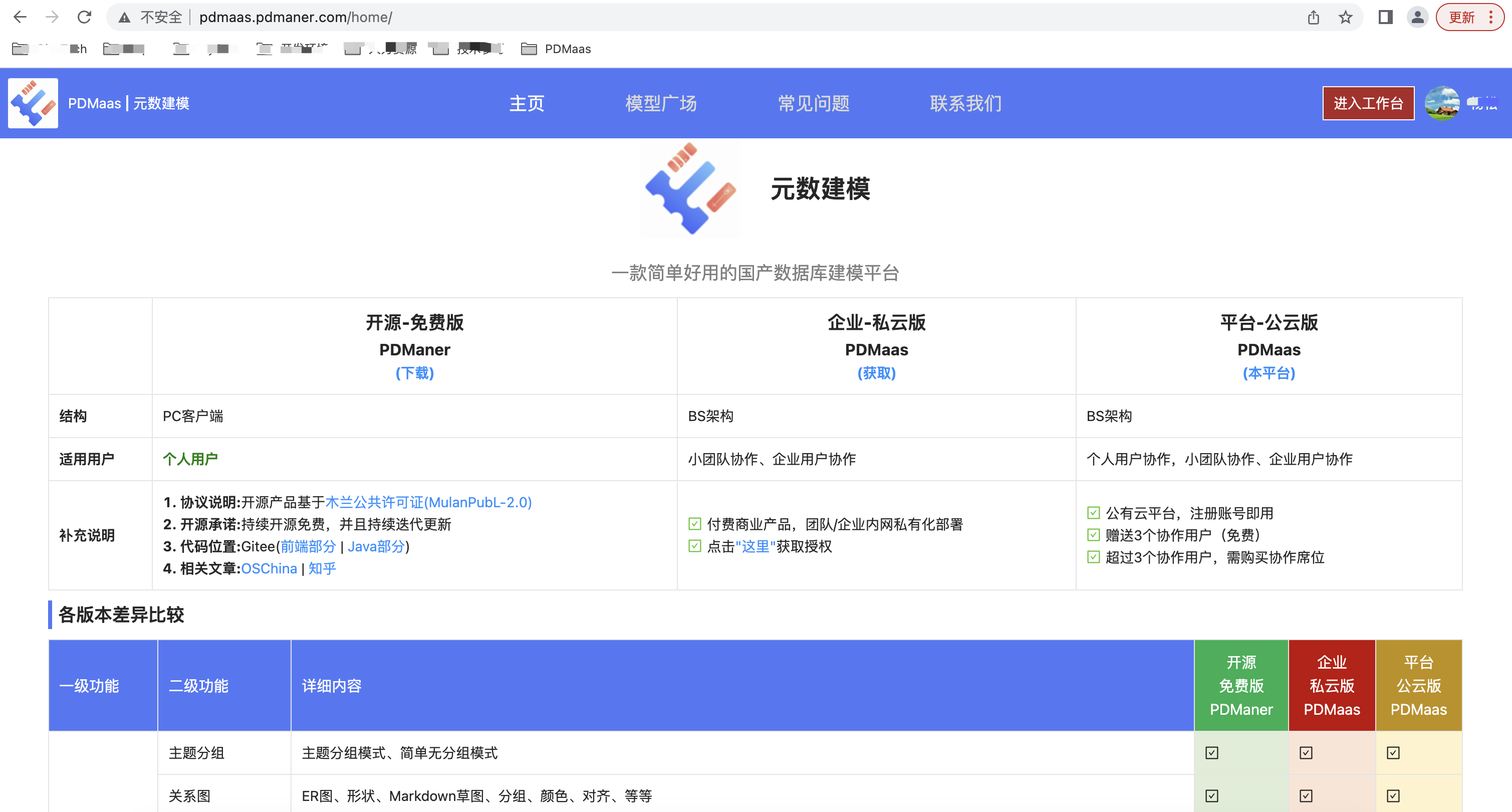Click the 进入工作台 button
This screenshot has height=812, width=1512.
(1368, 103)
